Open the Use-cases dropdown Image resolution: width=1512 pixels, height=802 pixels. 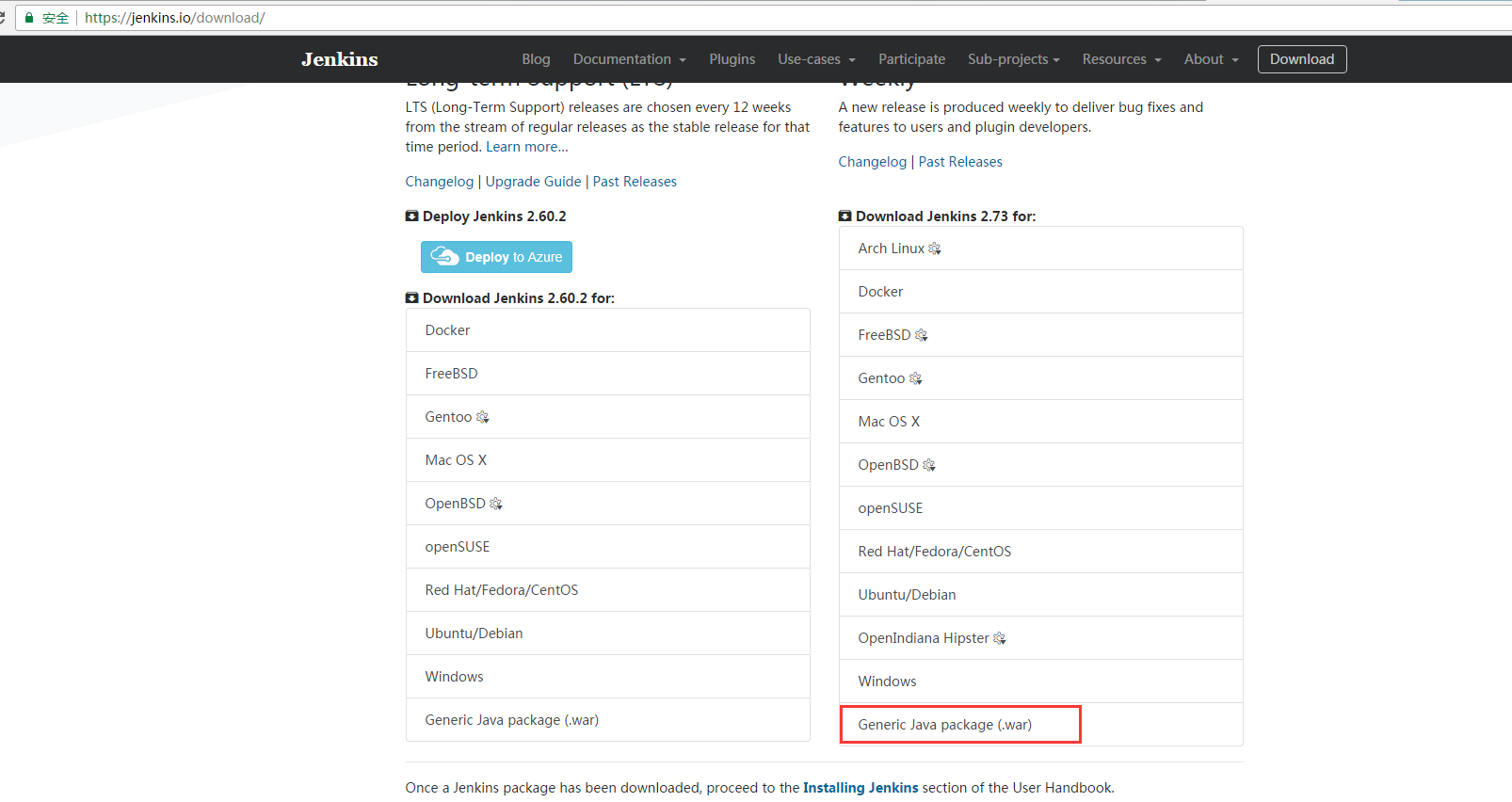[817, 59]
